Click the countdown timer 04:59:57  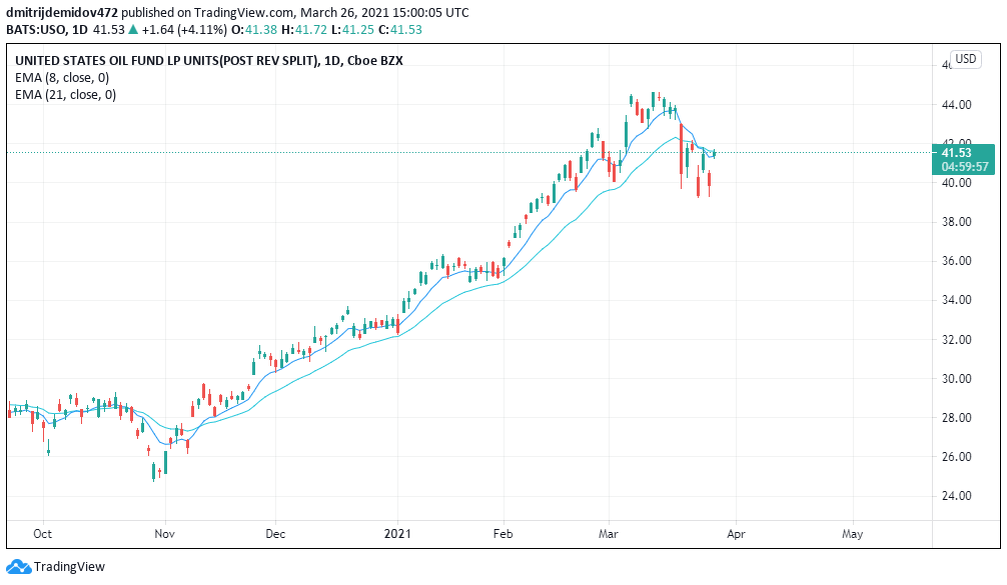pos(965,167)
